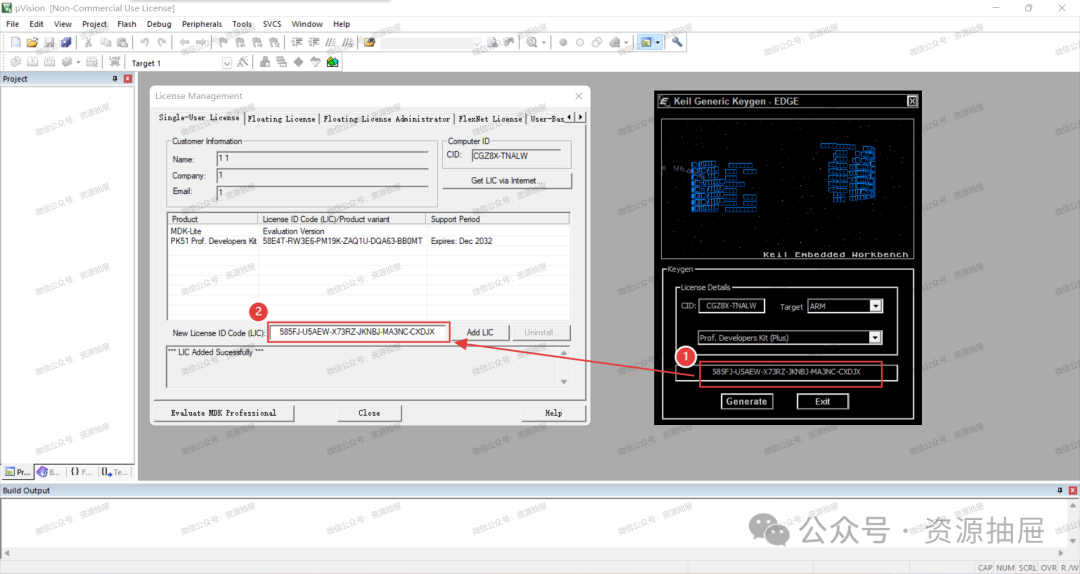Click the Indent selected lines icon
Screen dimensions: 1080x574
point(297,43)
